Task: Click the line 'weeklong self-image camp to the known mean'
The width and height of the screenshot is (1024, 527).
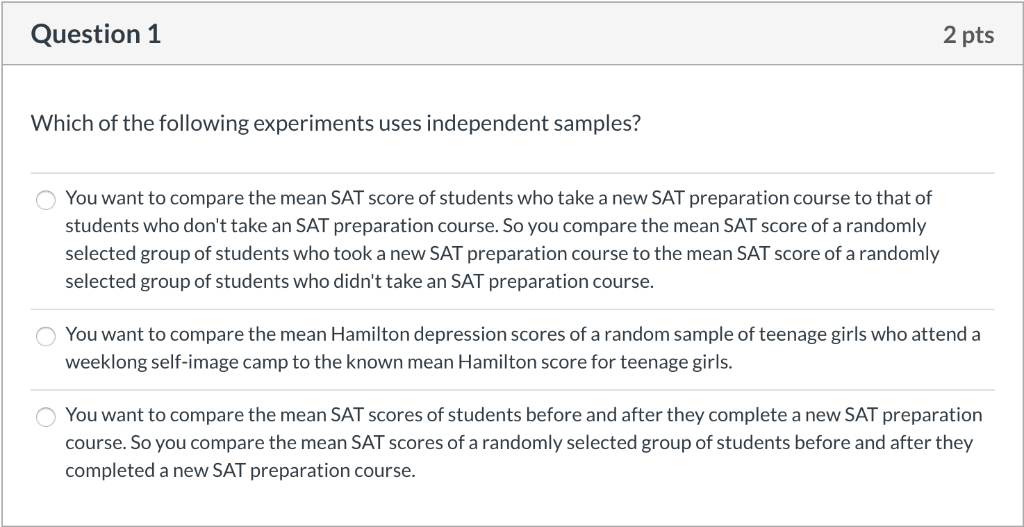Action: (x=398, y=362)
